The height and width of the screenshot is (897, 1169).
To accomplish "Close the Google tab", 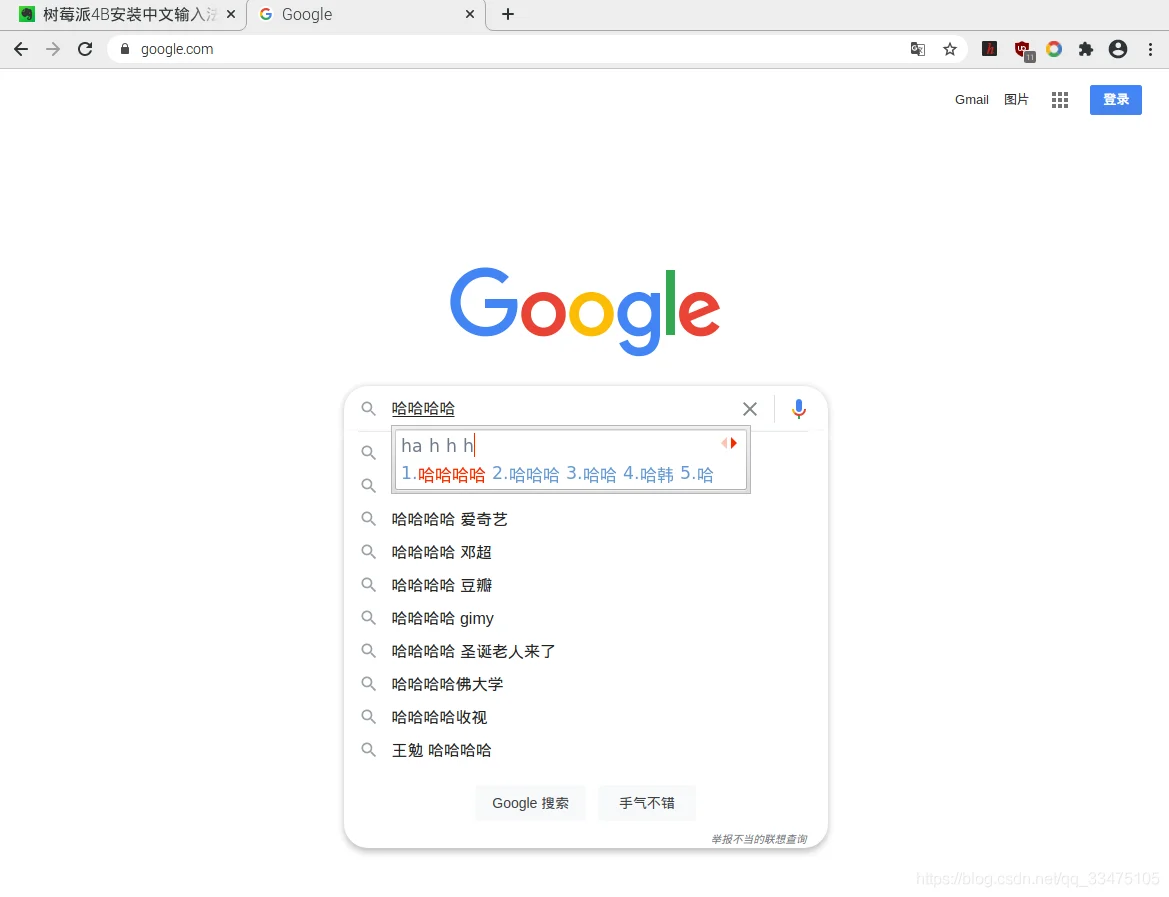I will click(470, 14).
